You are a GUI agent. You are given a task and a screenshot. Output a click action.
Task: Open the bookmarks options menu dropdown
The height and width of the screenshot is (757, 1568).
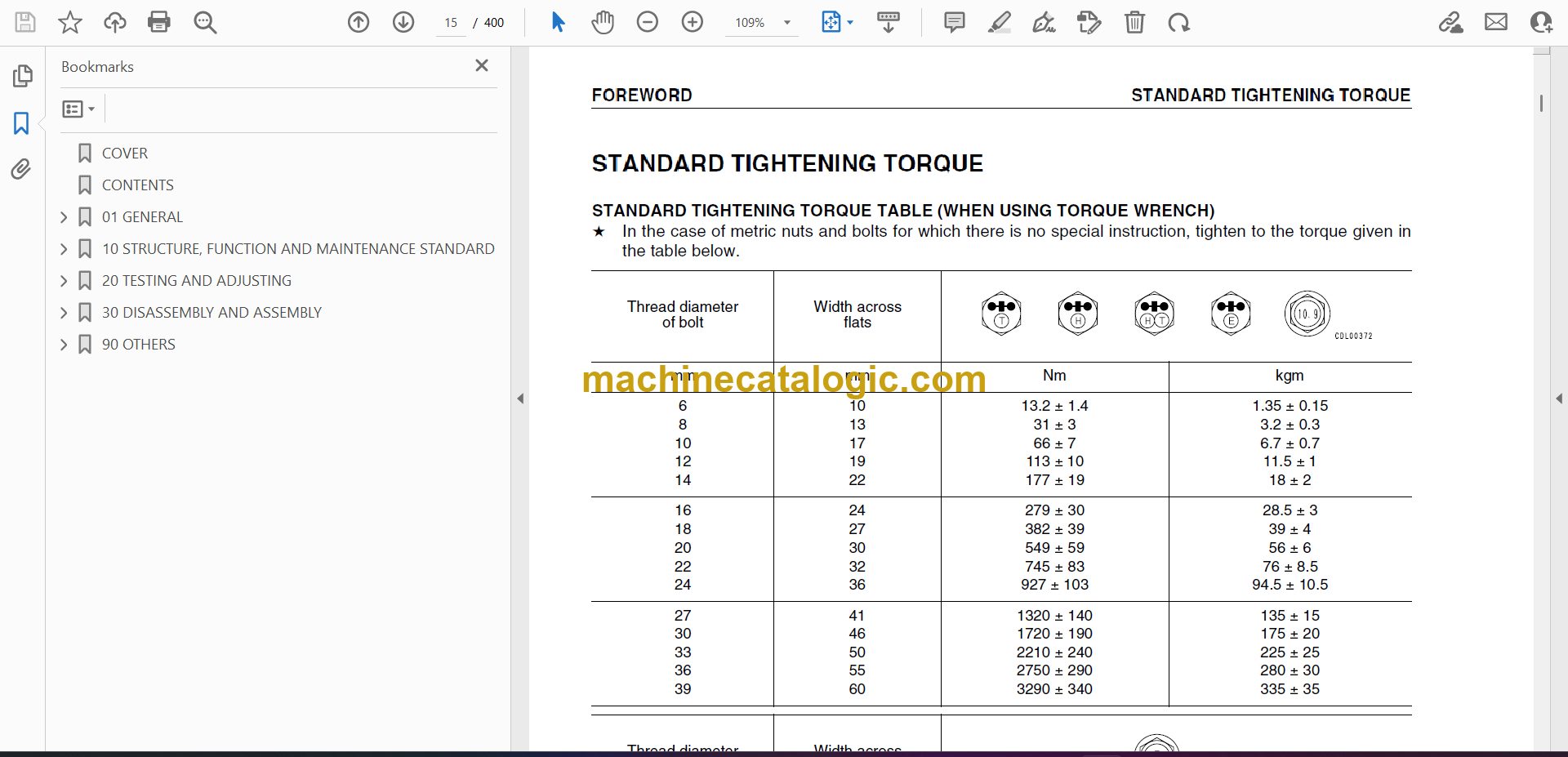[78, 109]
